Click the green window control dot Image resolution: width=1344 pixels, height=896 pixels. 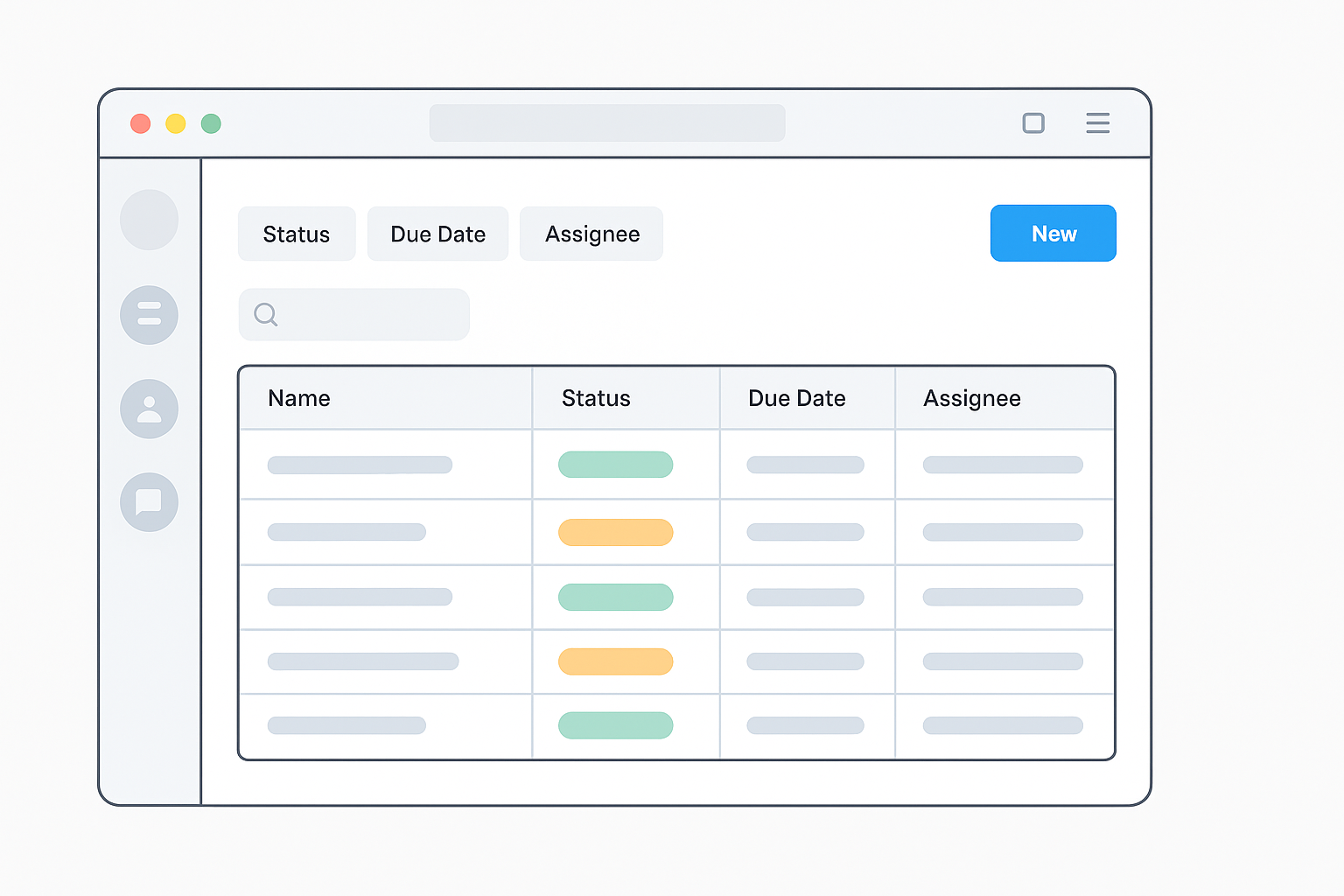click(211, 123)
